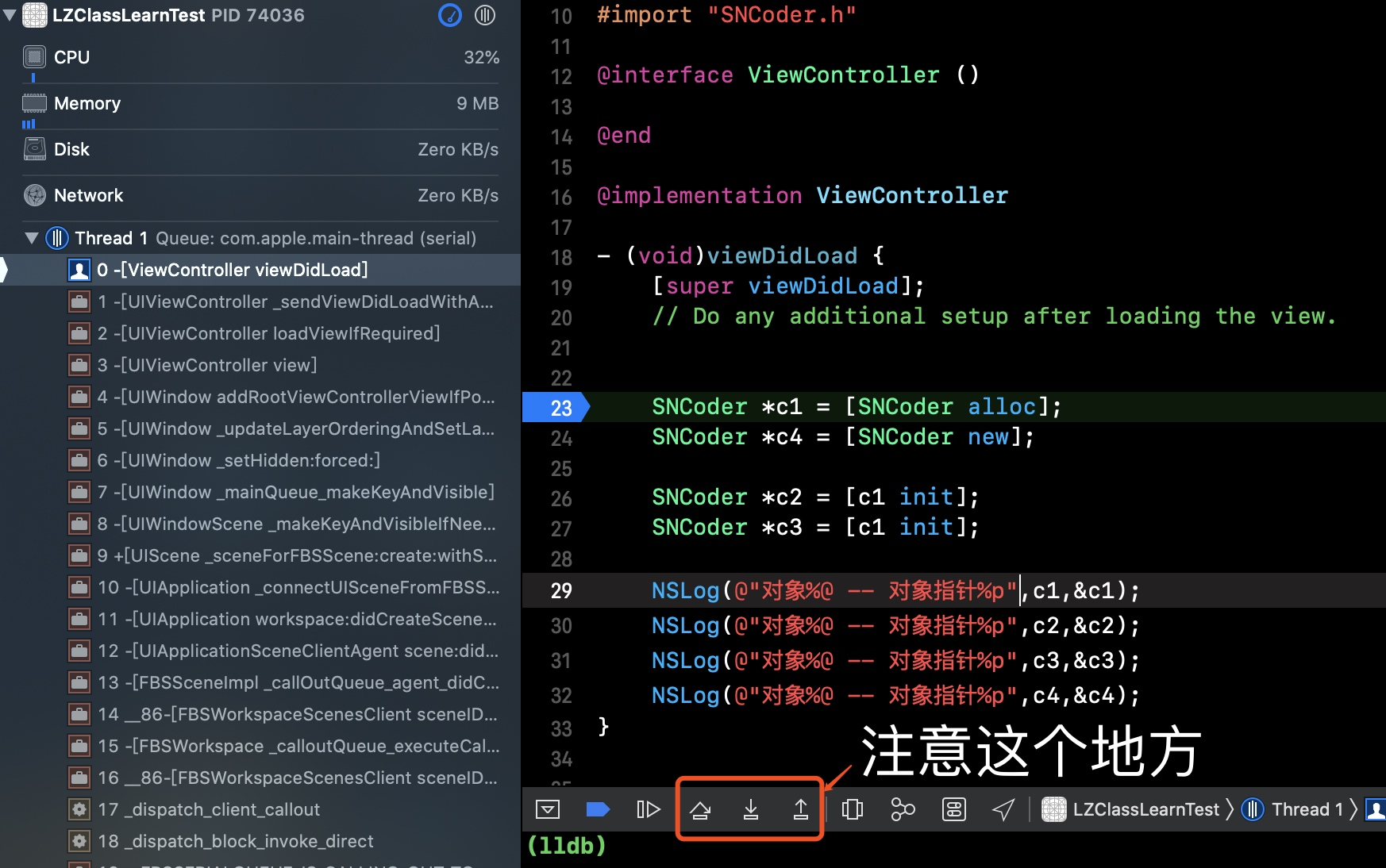Image resolution: width=1386 pixels, height=868 pixels.
Task: Click the gear icon of frame 17 _dispatch_client_callout
Action: click(79, 809)
